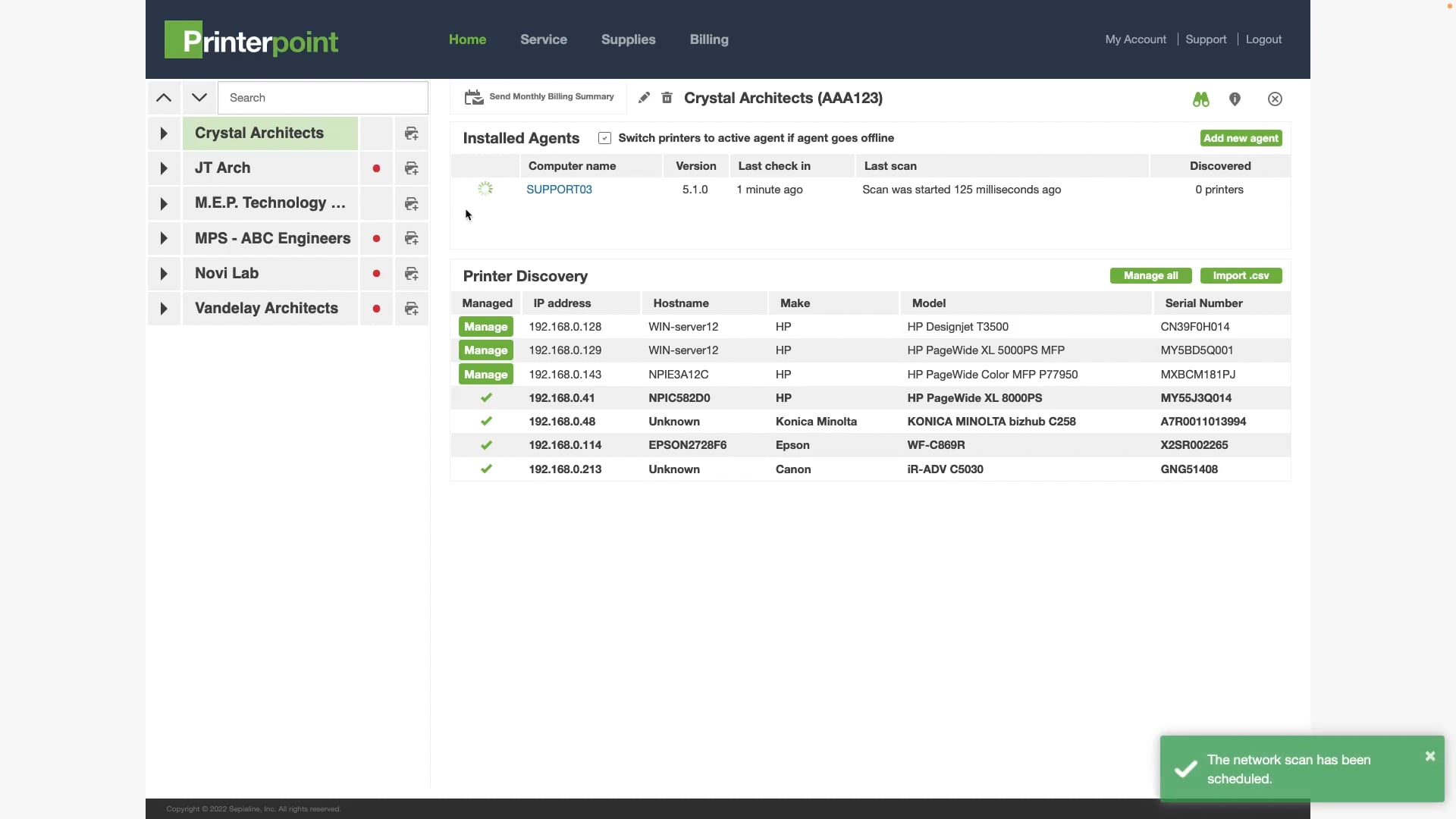Click the expand-down chevron above customer list
The height and width of the screenshot is (819, 1456).
pyautogui.click(x=199, y=98)
